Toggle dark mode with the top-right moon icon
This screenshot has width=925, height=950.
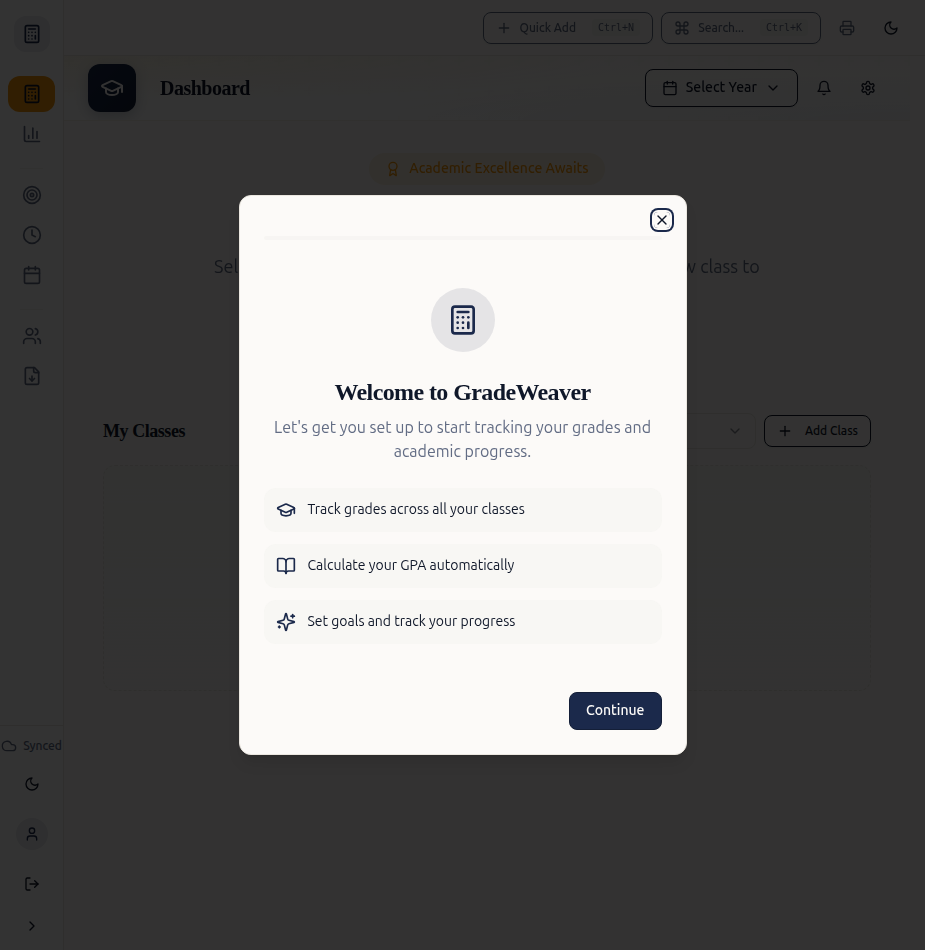891,28
